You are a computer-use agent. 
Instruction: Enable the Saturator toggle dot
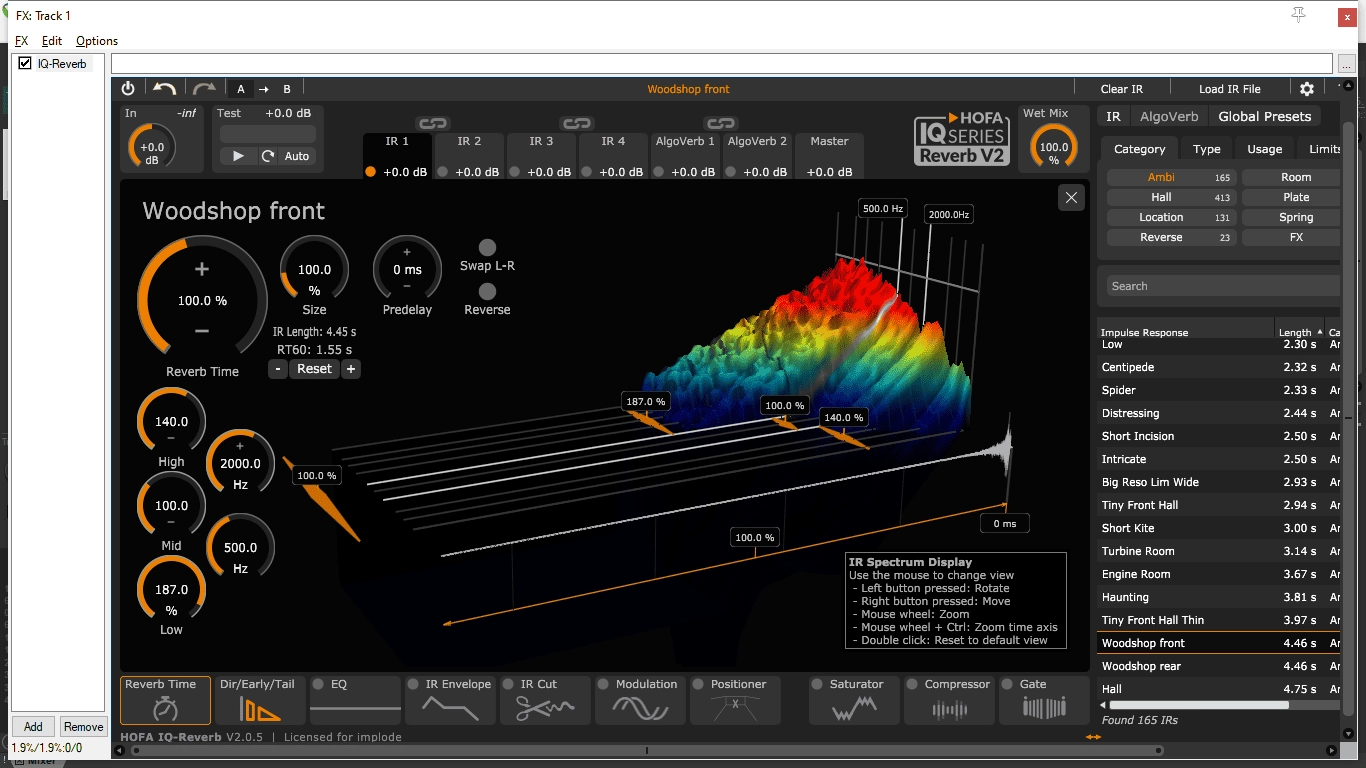tap(818, 685)
